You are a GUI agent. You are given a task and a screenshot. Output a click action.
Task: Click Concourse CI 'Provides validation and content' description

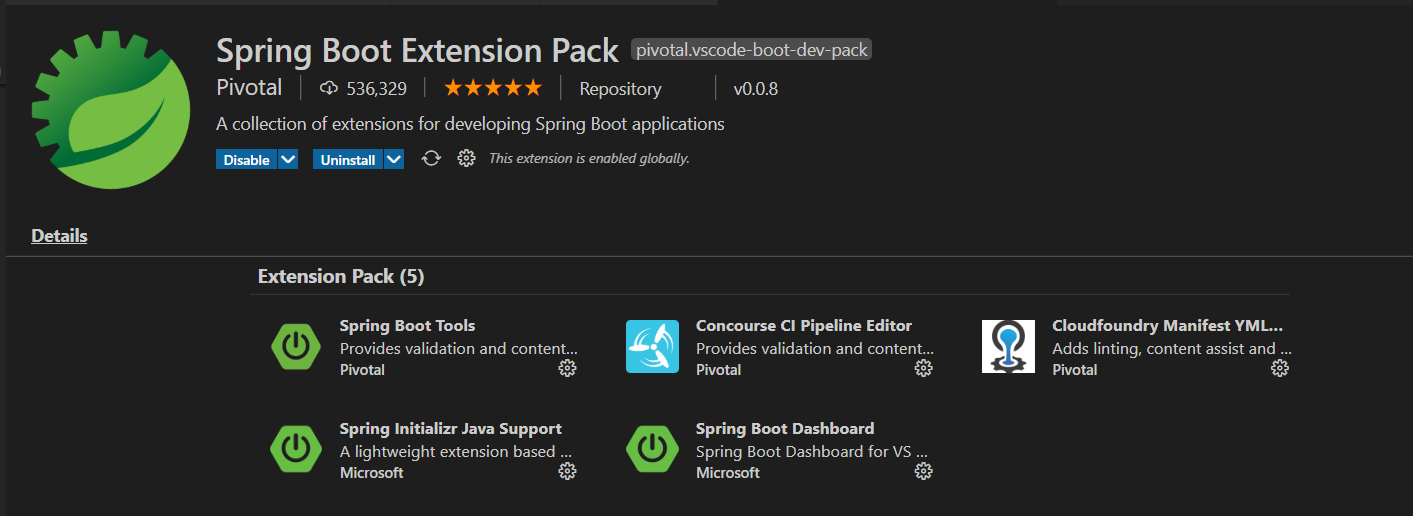click(815, 349)
